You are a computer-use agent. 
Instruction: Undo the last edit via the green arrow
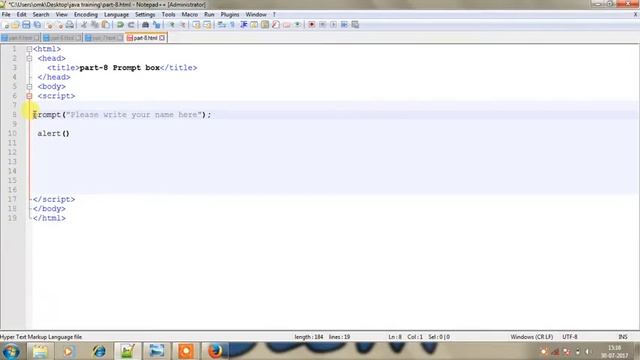[120, 25]
